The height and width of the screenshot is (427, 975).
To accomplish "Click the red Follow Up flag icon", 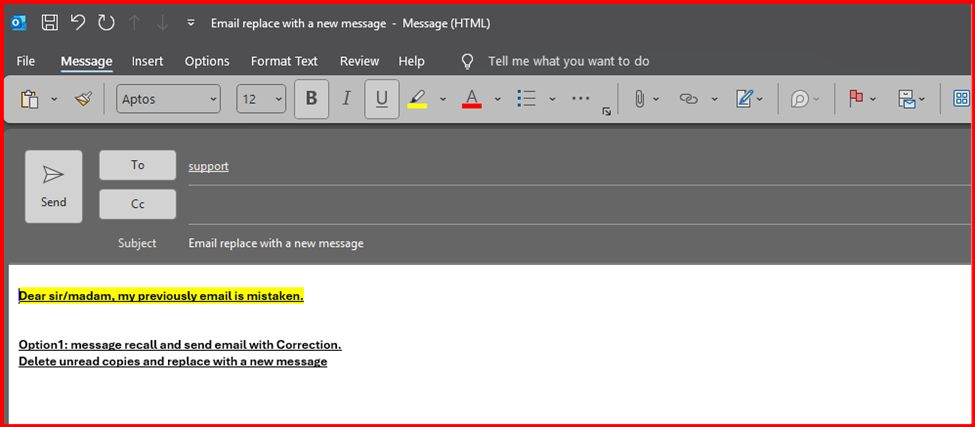I will coord(855,99).
